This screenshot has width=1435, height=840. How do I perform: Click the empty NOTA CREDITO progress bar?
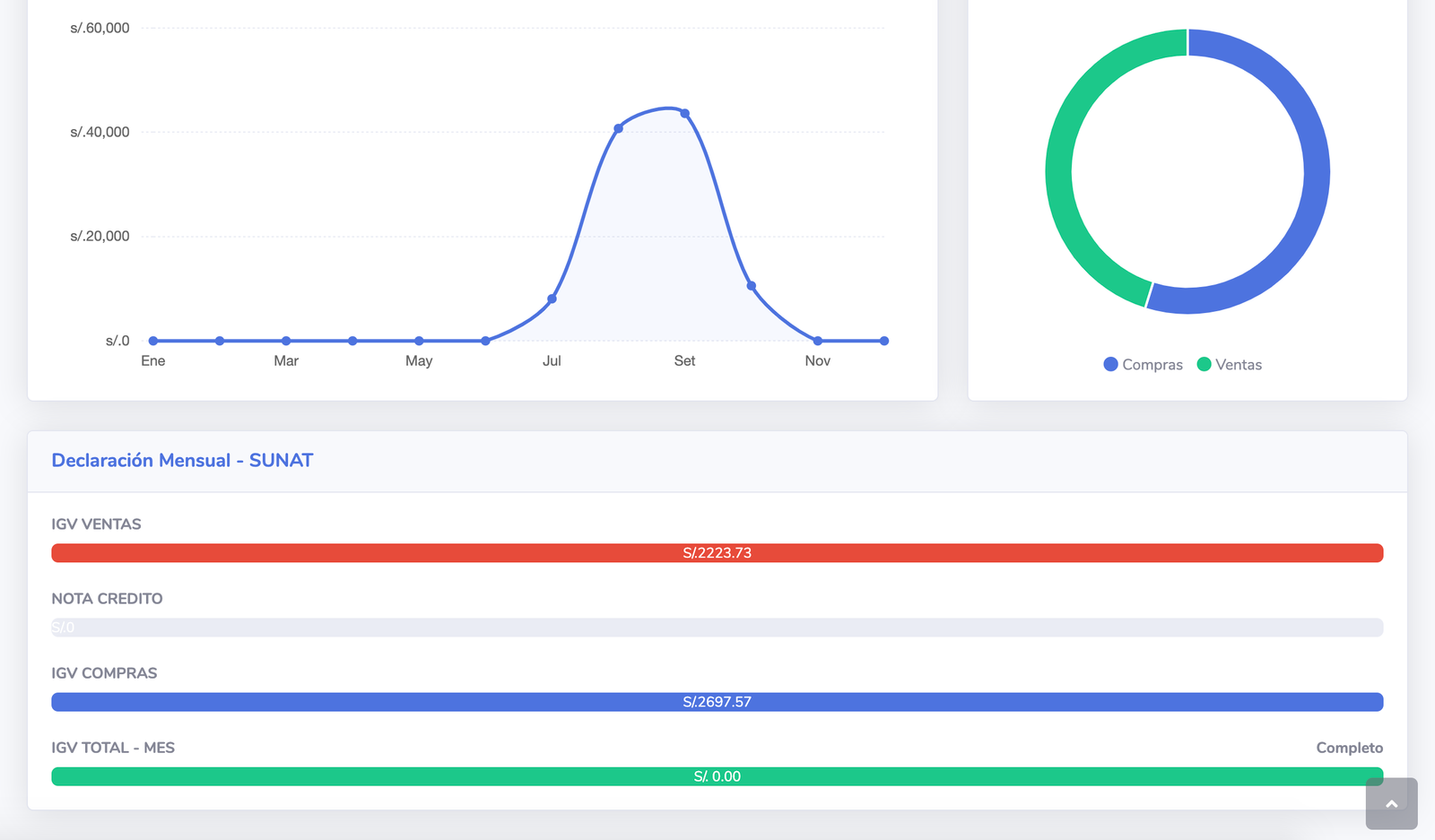[x=717, y=628]
